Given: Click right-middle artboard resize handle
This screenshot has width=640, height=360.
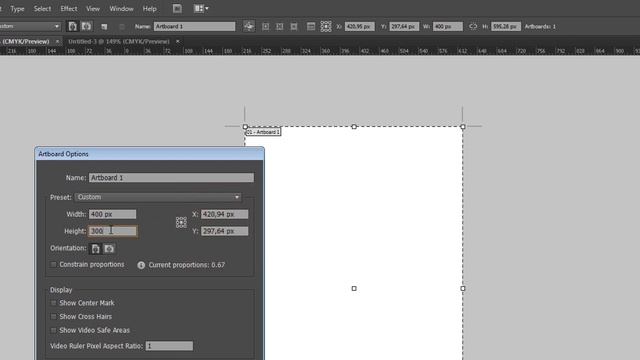Looking at the screenshot, I should coord(463,289).
